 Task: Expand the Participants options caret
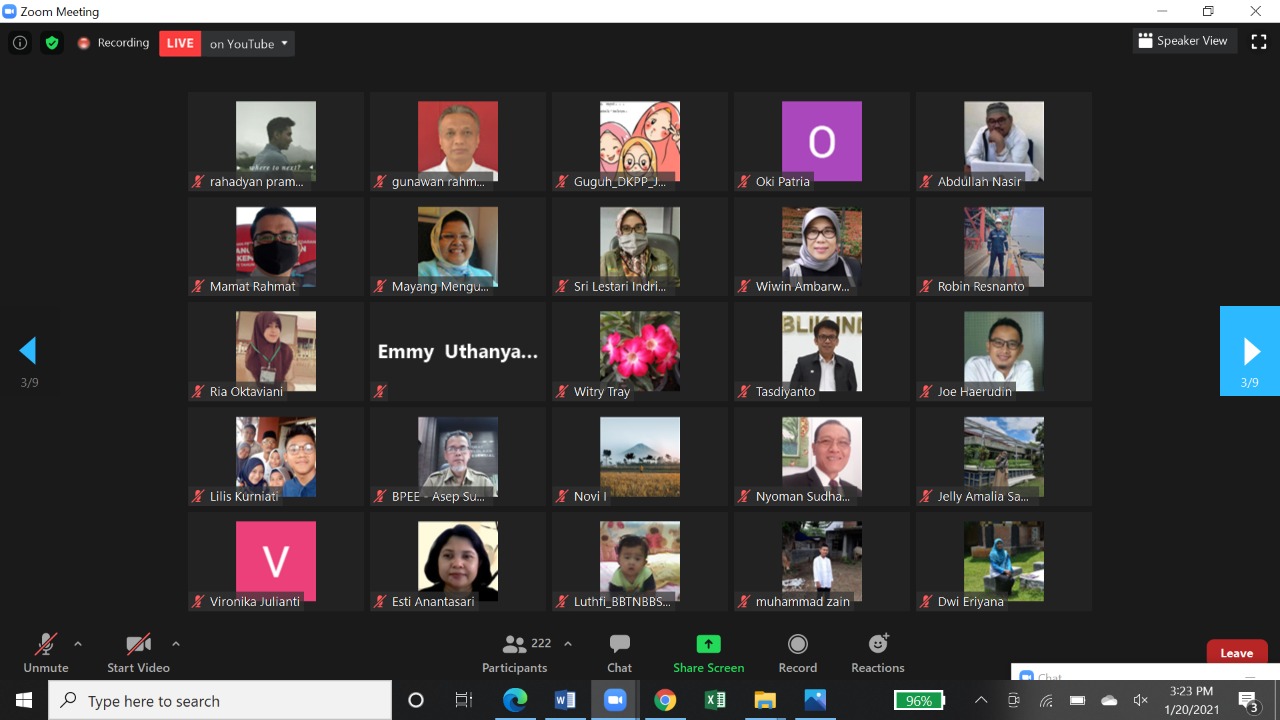568,644
